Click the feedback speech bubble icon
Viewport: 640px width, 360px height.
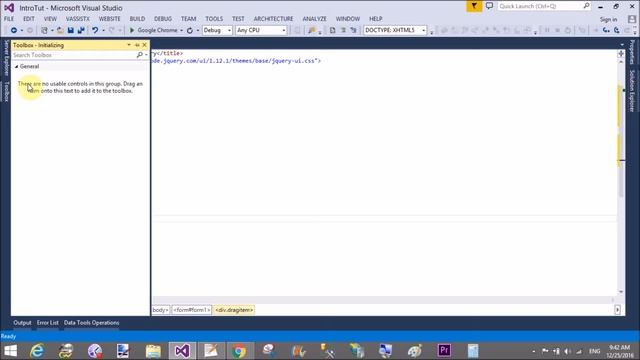click(x=489, y=6)
